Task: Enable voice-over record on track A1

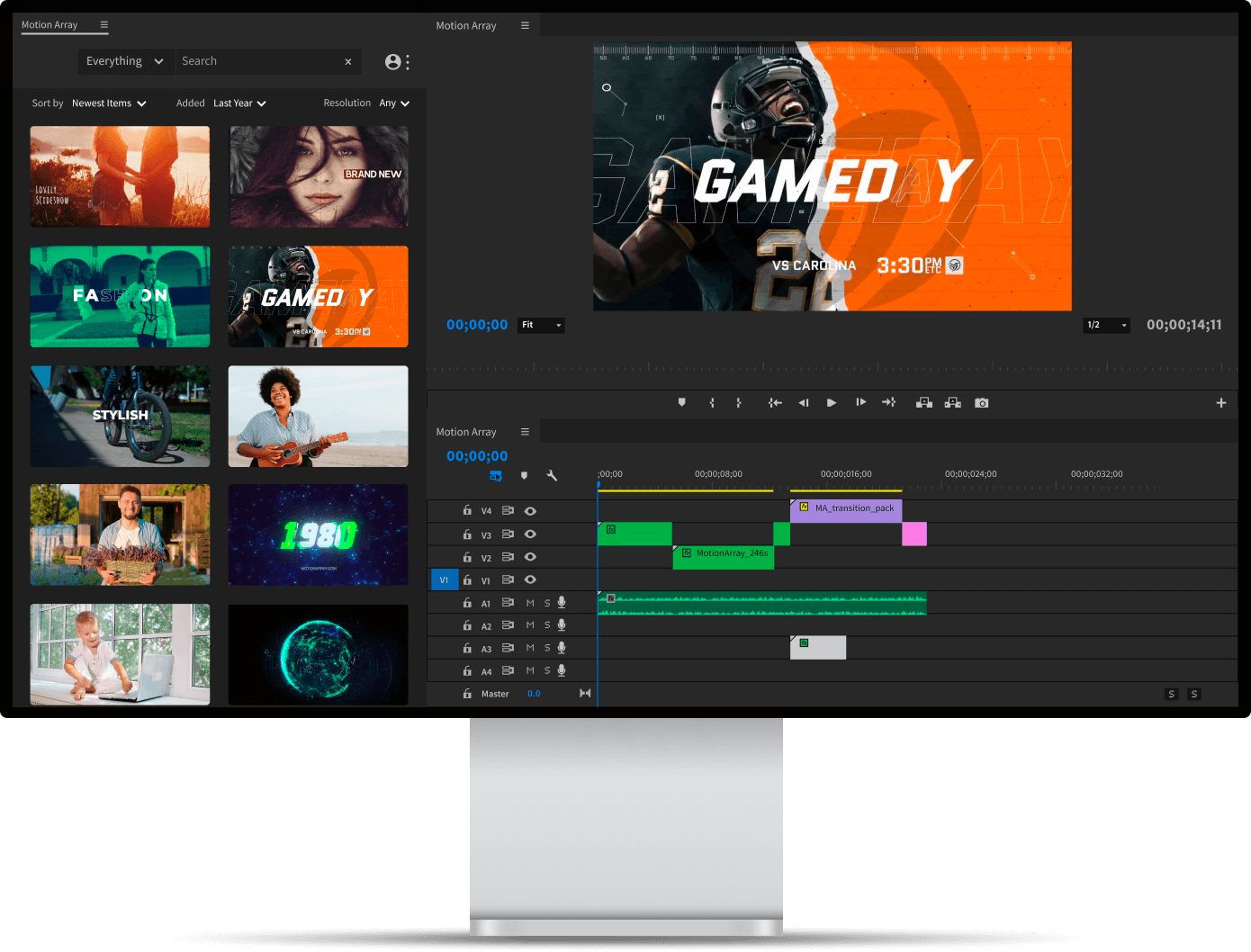Action: (x=561, y=602)
